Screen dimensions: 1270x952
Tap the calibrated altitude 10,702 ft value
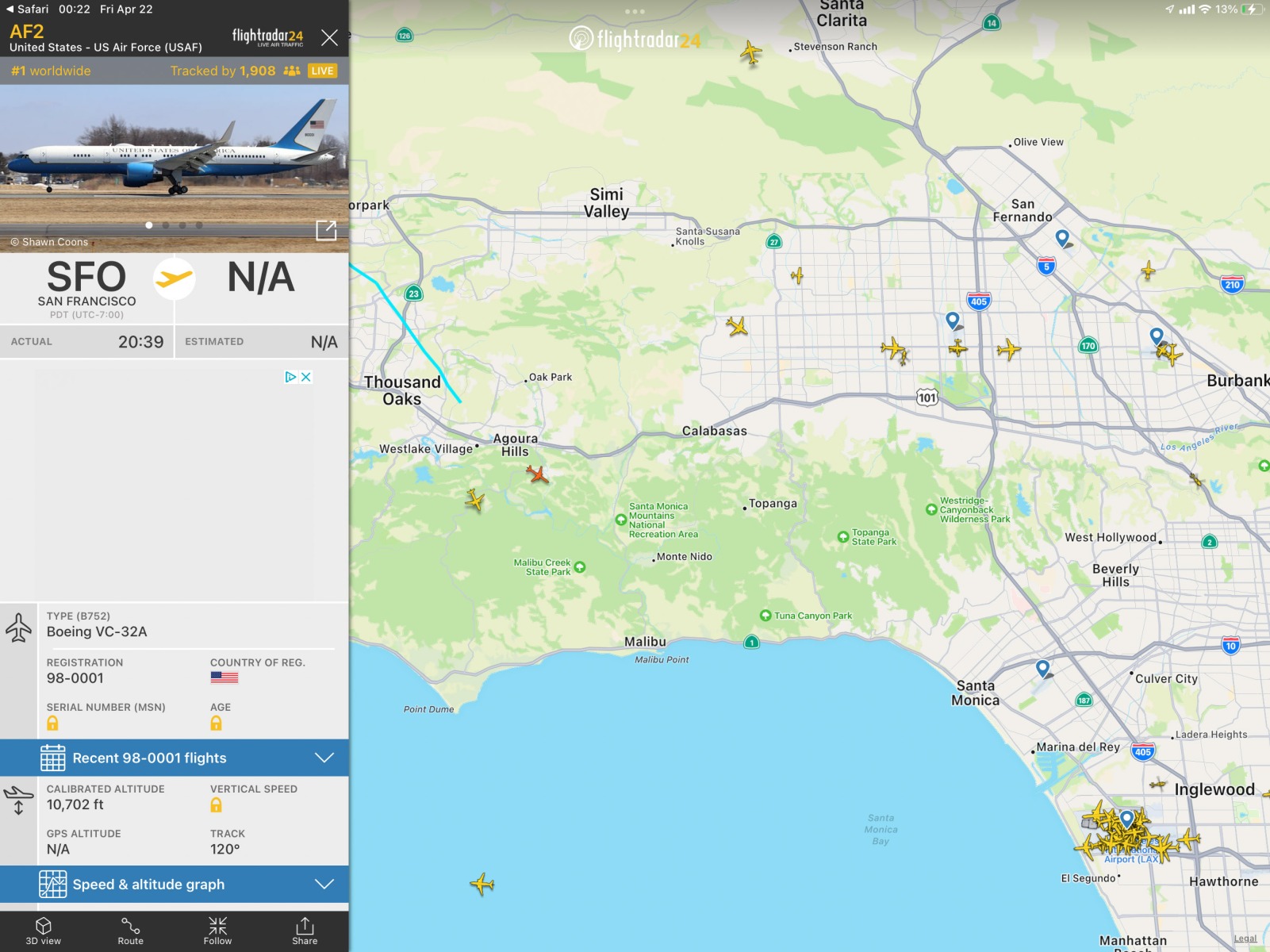[x=75, y=804]
